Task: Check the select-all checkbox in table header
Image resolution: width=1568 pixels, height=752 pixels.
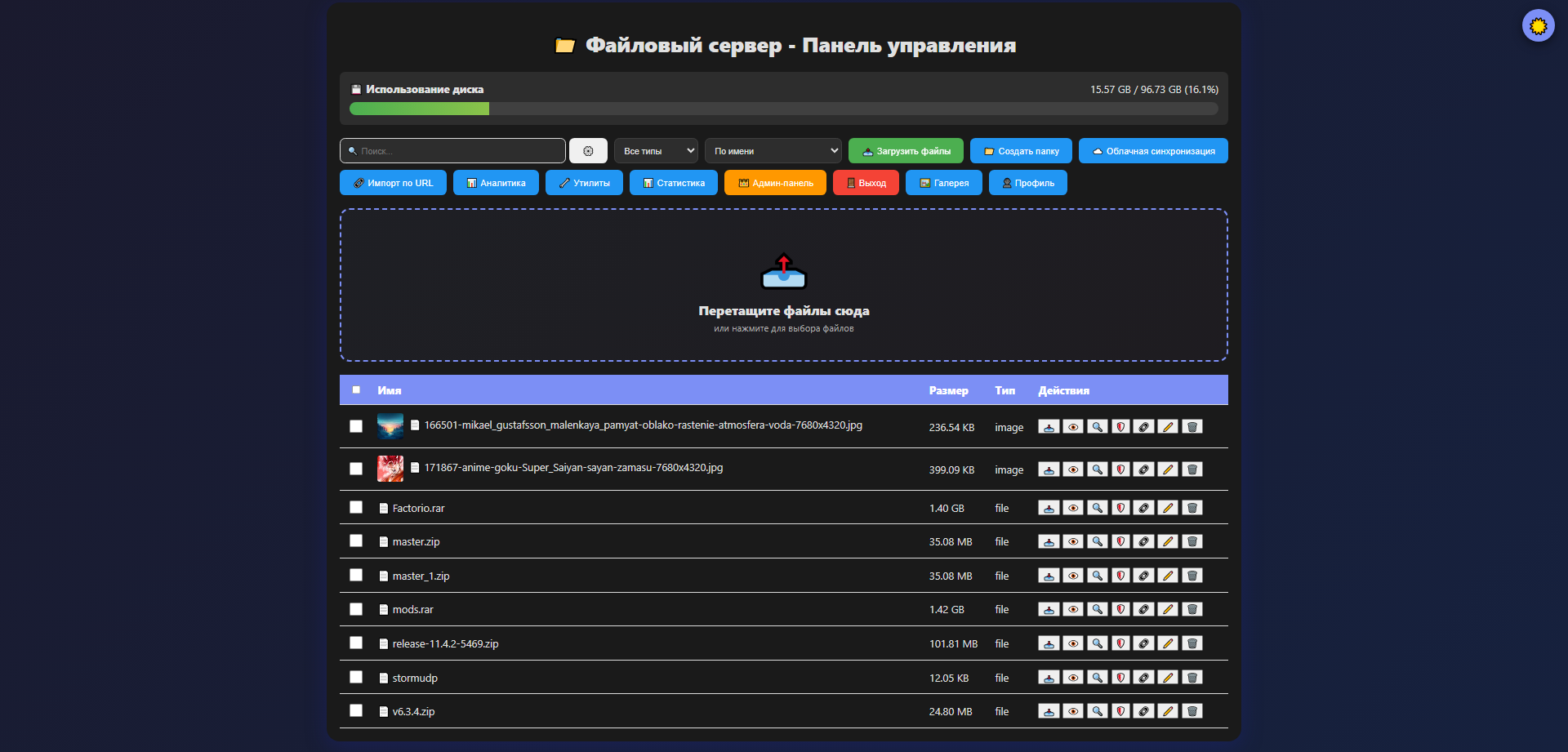Action: click(x=356, y=390)
